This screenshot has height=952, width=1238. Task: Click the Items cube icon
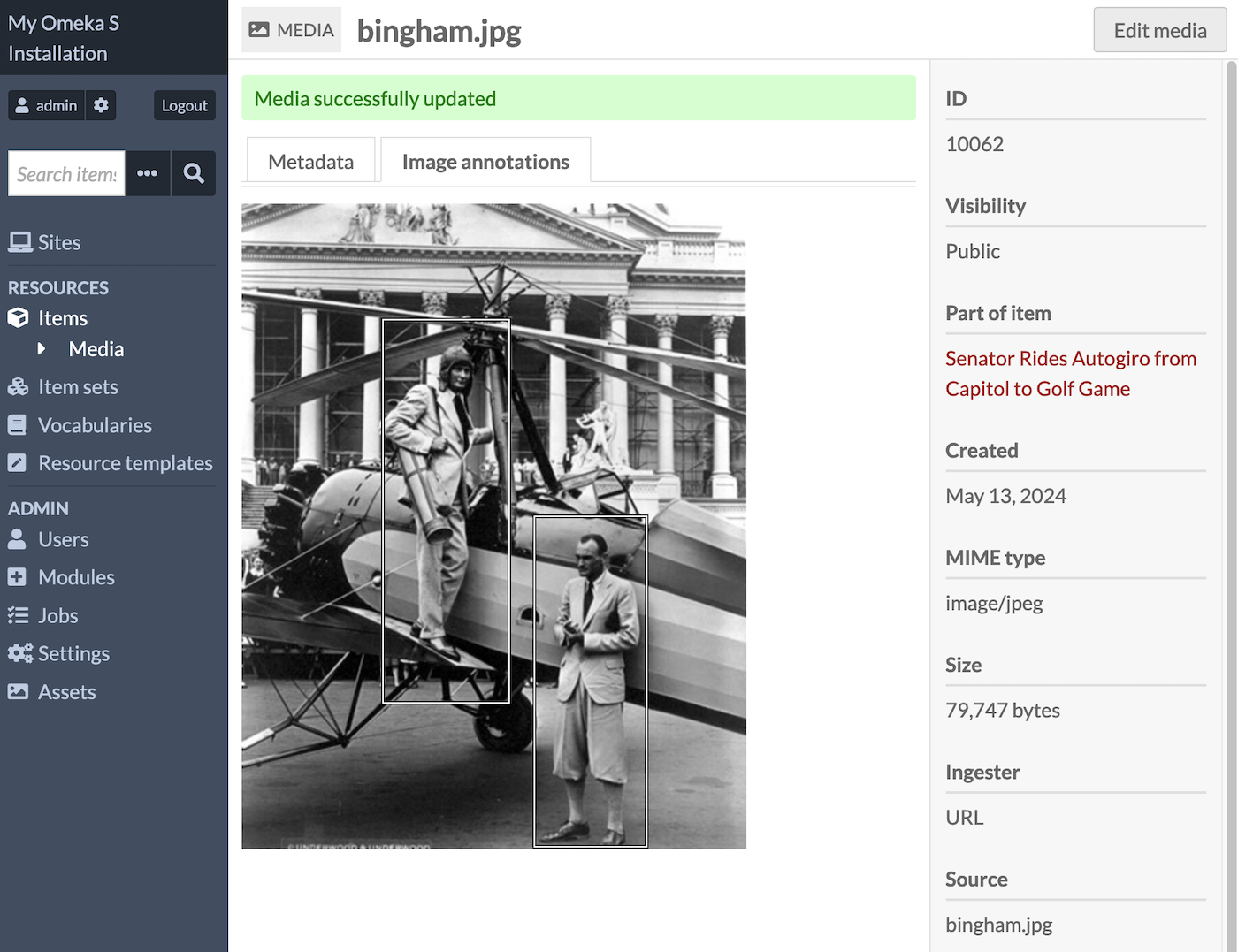(19, 318)
